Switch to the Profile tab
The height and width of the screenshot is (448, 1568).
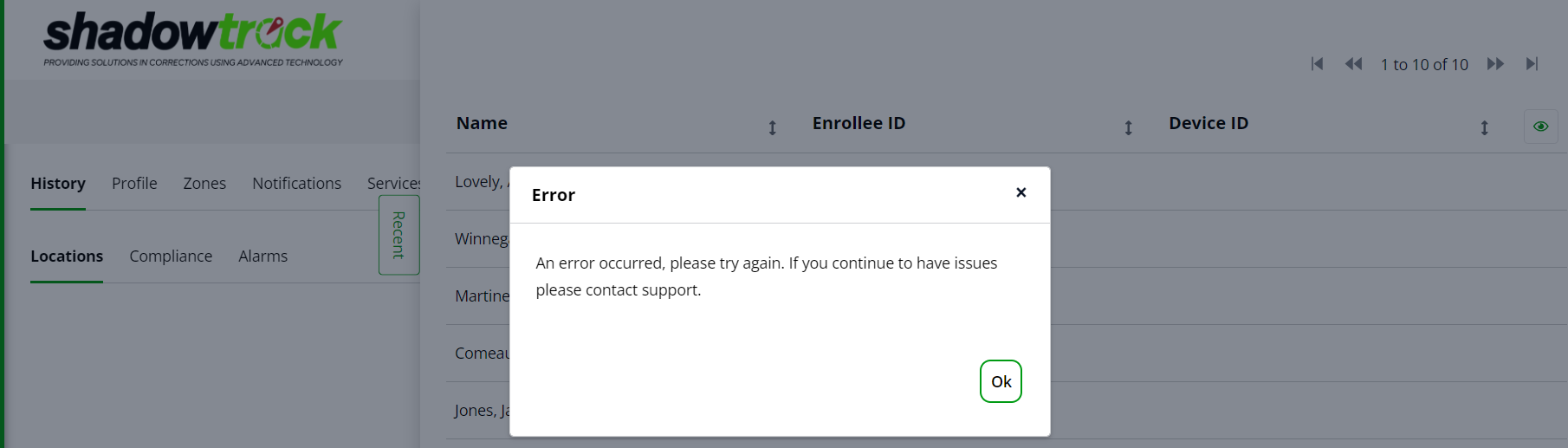point(134,184)
